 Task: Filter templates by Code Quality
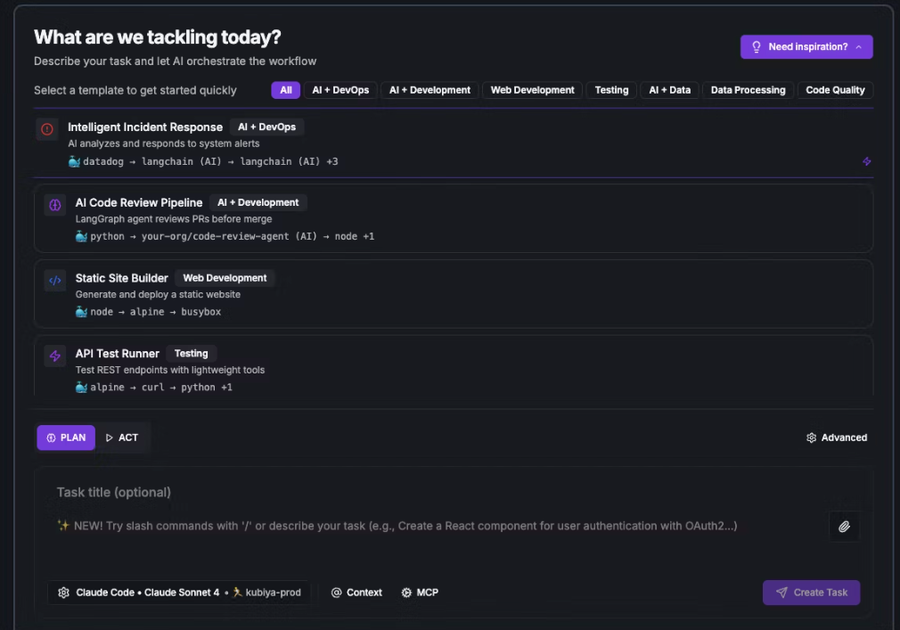(x=835, y=90)
